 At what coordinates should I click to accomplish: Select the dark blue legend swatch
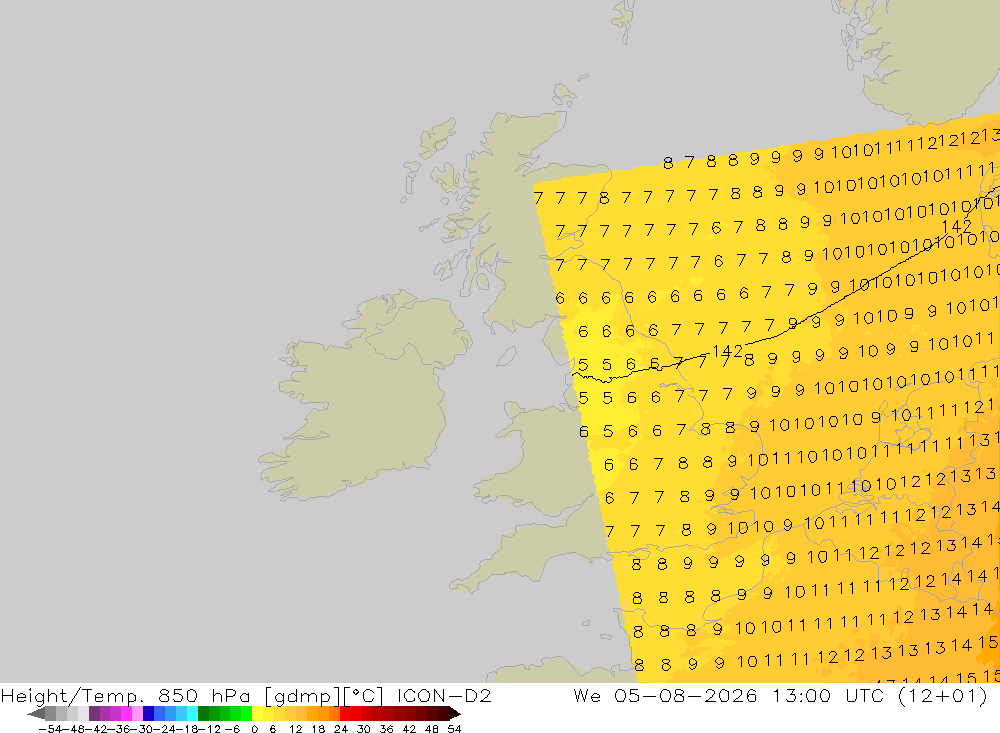[148, 714]
